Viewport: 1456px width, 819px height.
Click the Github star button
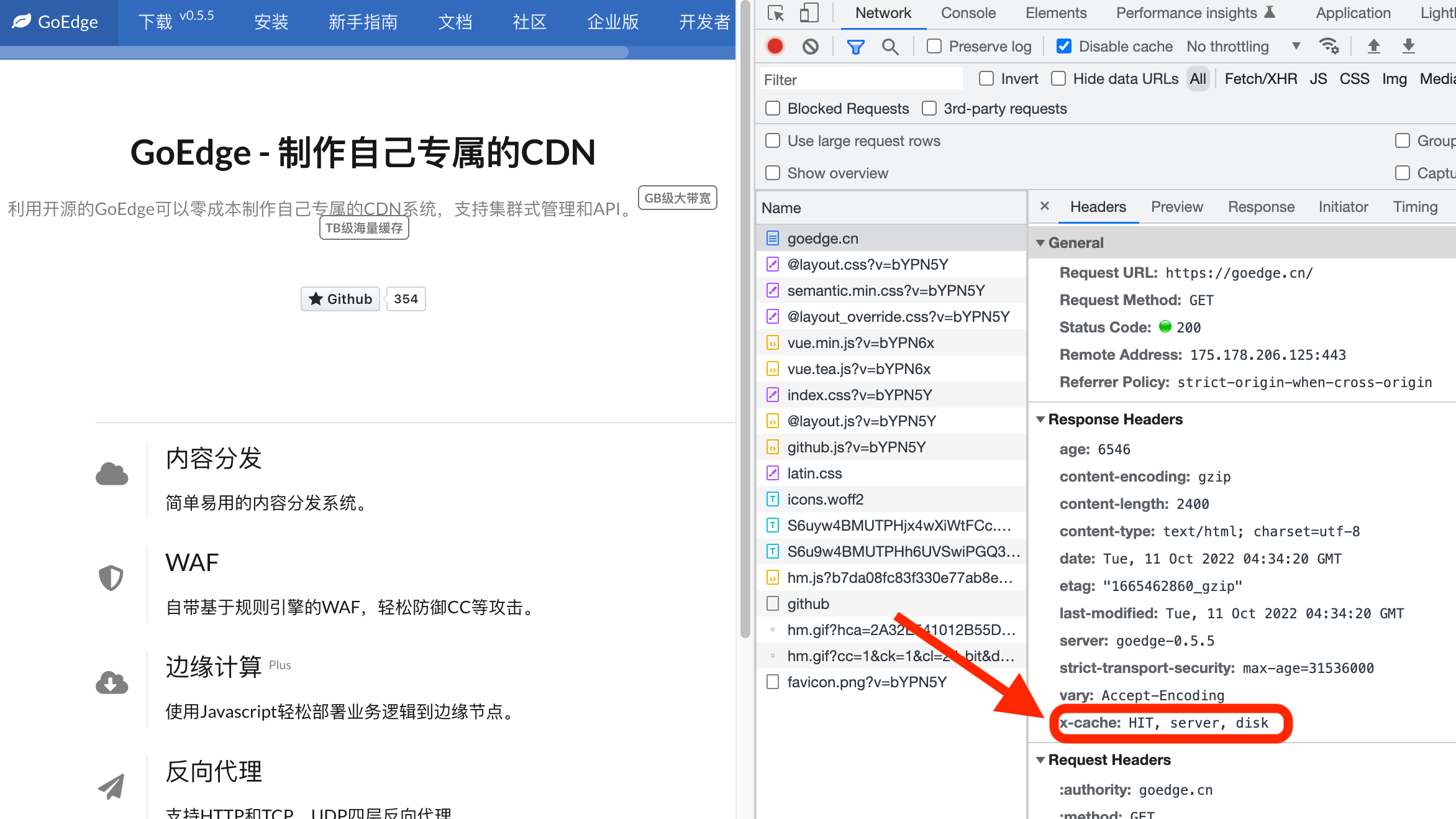pos(340,299)
